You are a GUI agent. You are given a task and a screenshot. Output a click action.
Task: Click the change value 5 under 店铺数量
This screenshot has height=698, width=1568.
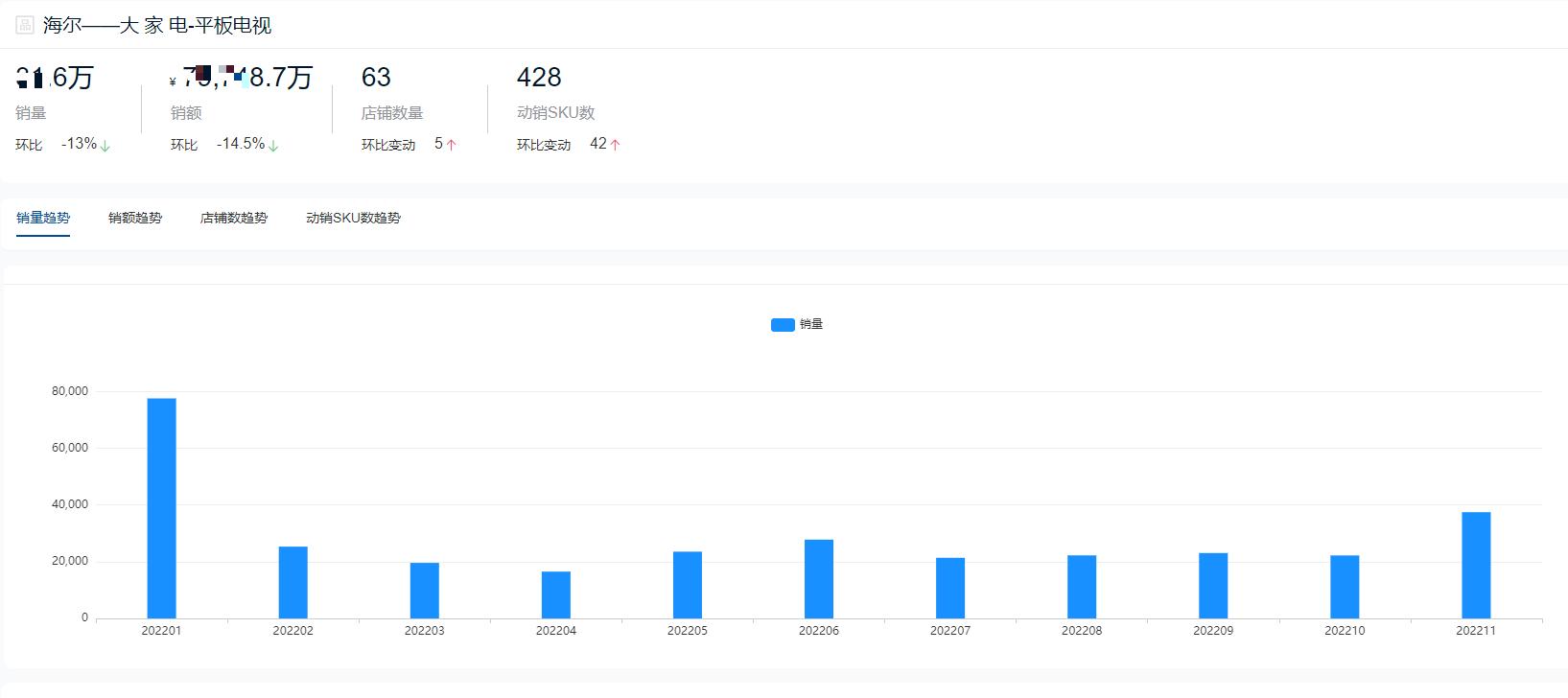pyautogui.click(x=438, y=144)
